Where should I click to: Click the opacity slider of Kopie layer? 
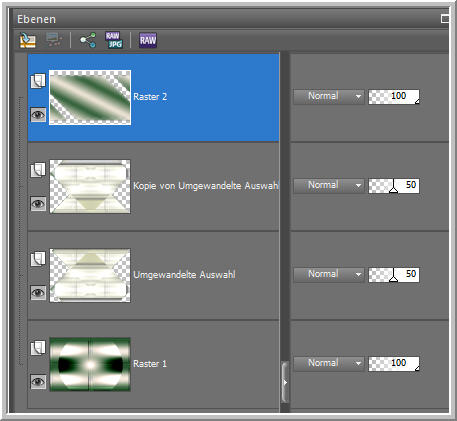point(394,186)
